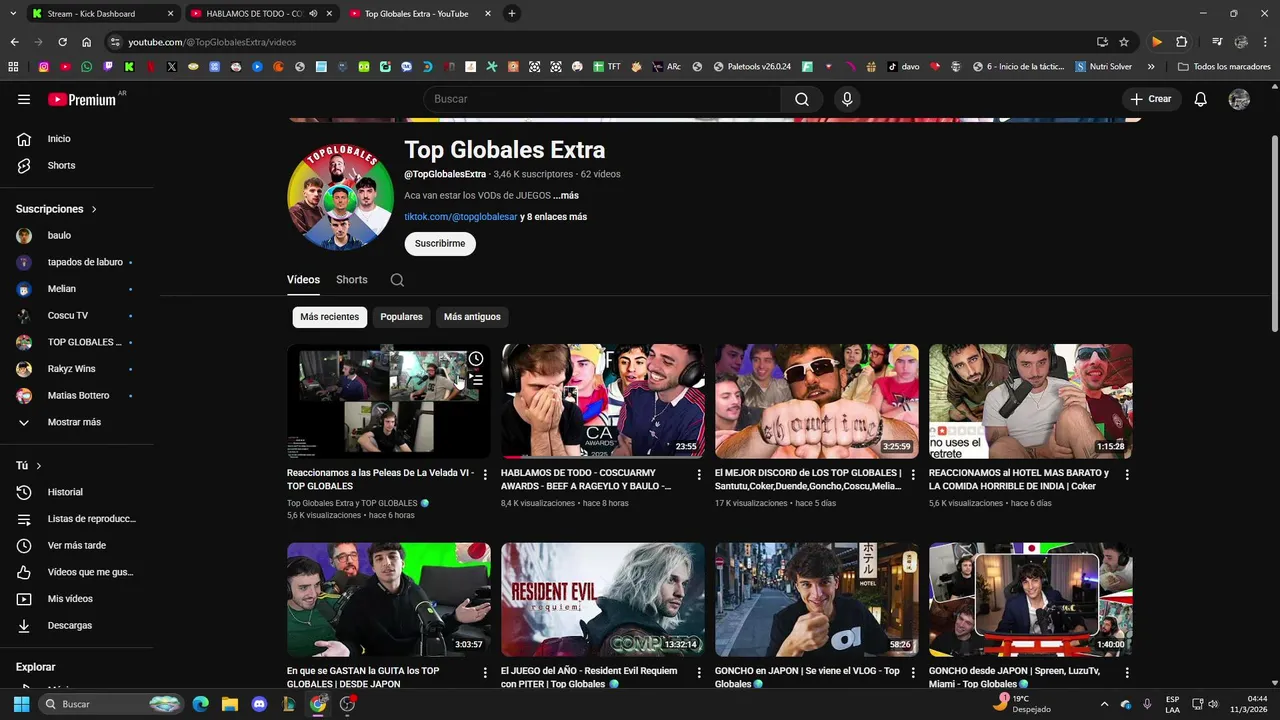Open options for GONCHO en JAPON video
Viewport: 1280px width, 720px height.
point(913,673)
